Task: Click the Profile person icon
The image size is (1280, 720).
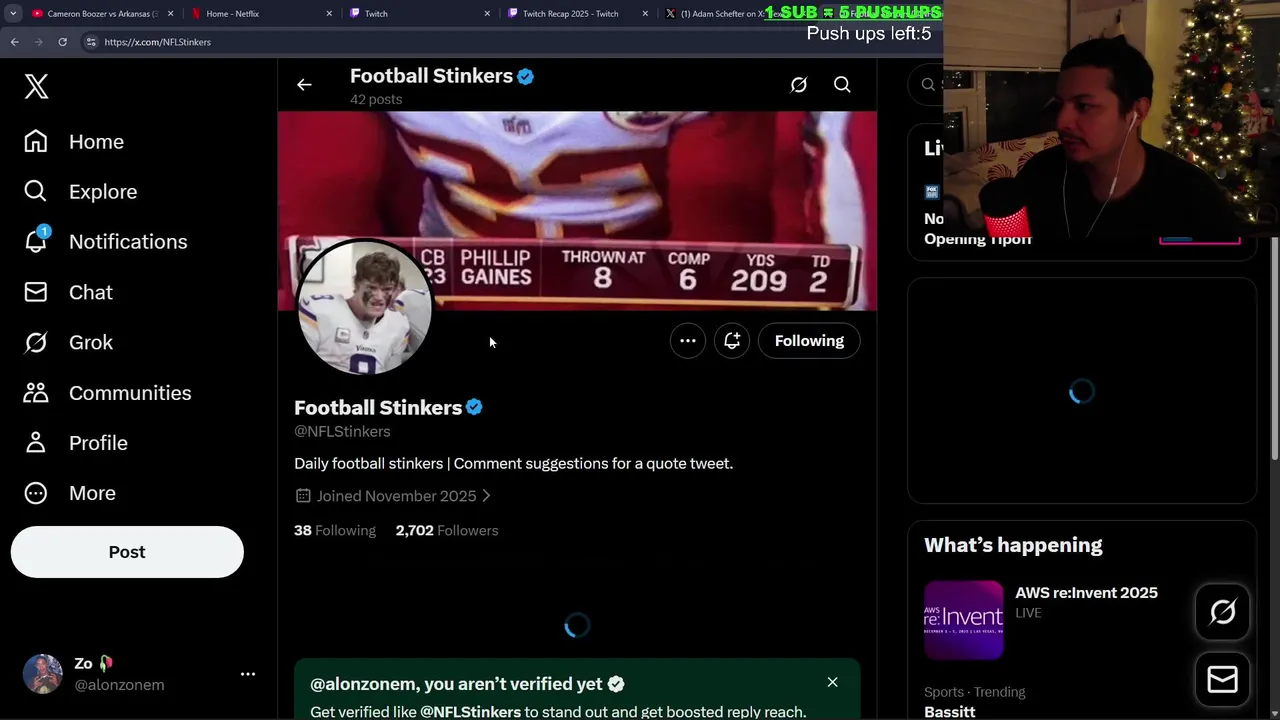Action: coord(36,443)
